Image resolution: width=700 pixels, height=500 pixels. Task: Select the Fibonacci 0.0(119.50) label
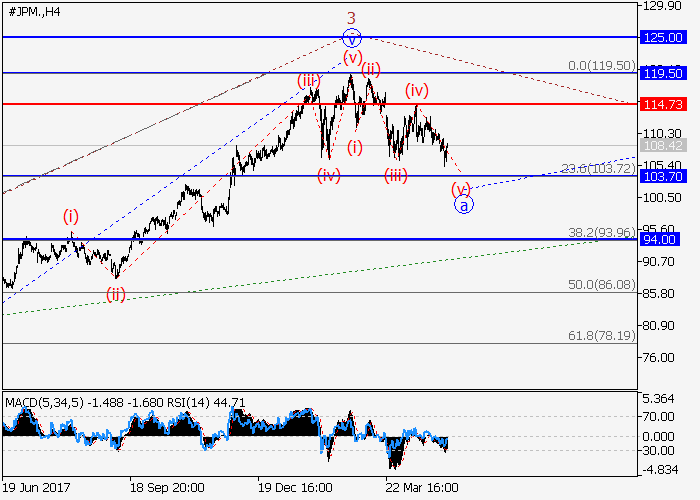601,65
